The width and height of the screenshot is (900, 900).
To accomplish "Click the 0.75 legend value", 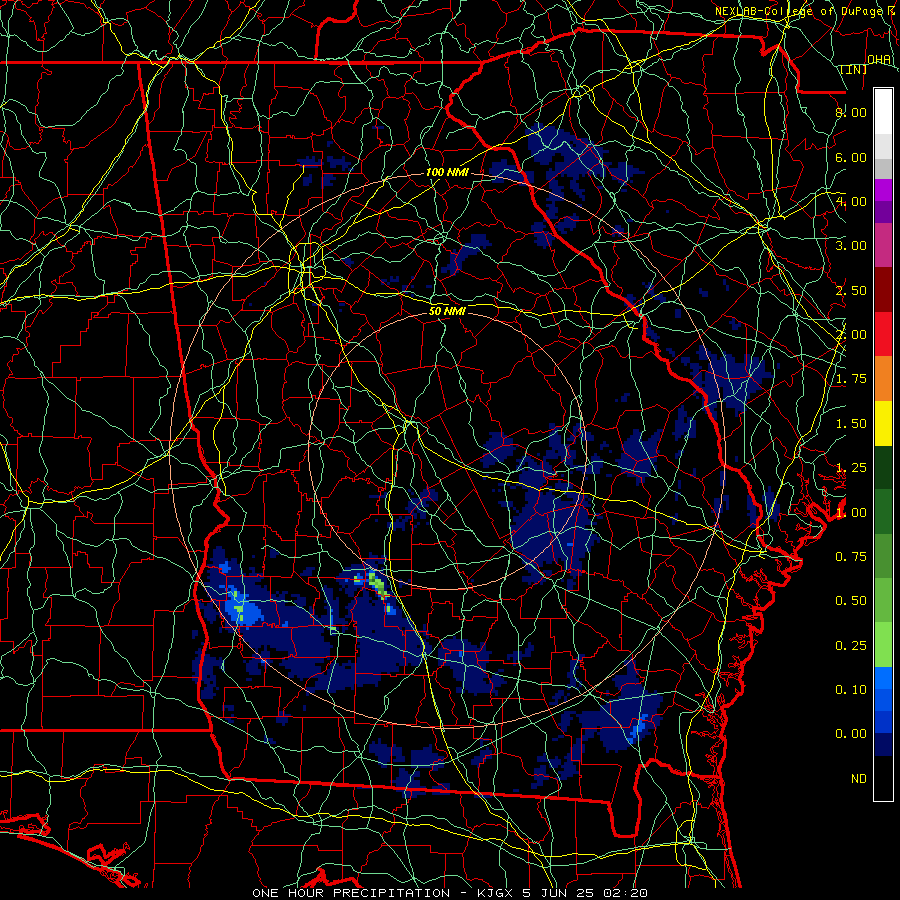I will click(851, 557).
